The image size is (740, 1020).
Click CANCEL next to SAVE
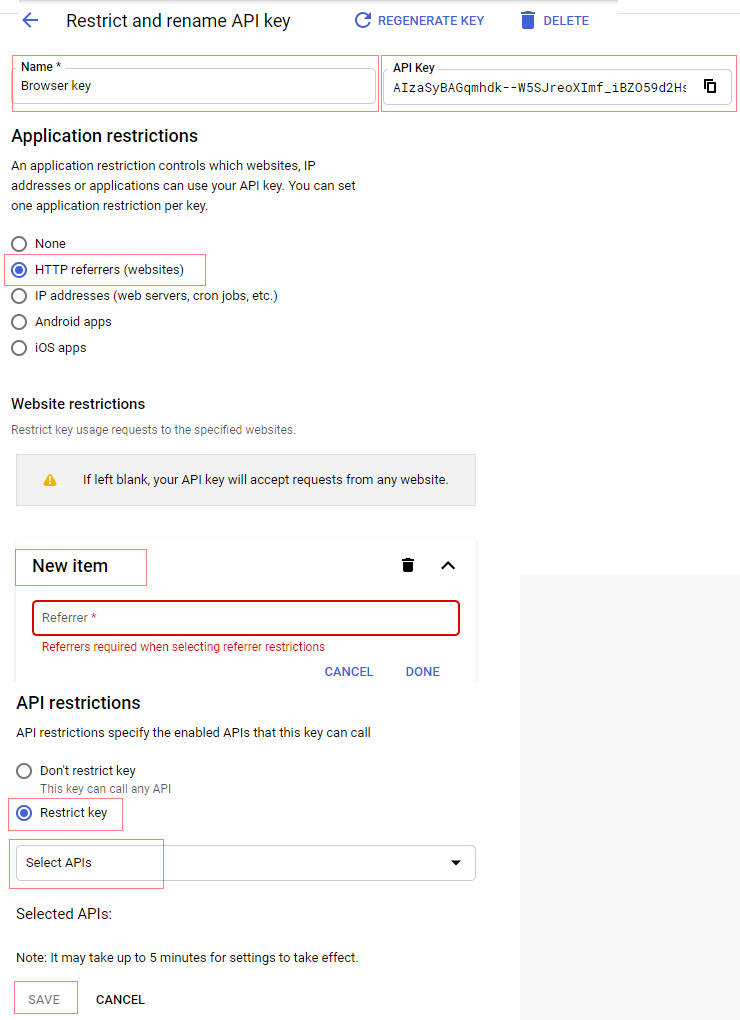tap(120, 999)
